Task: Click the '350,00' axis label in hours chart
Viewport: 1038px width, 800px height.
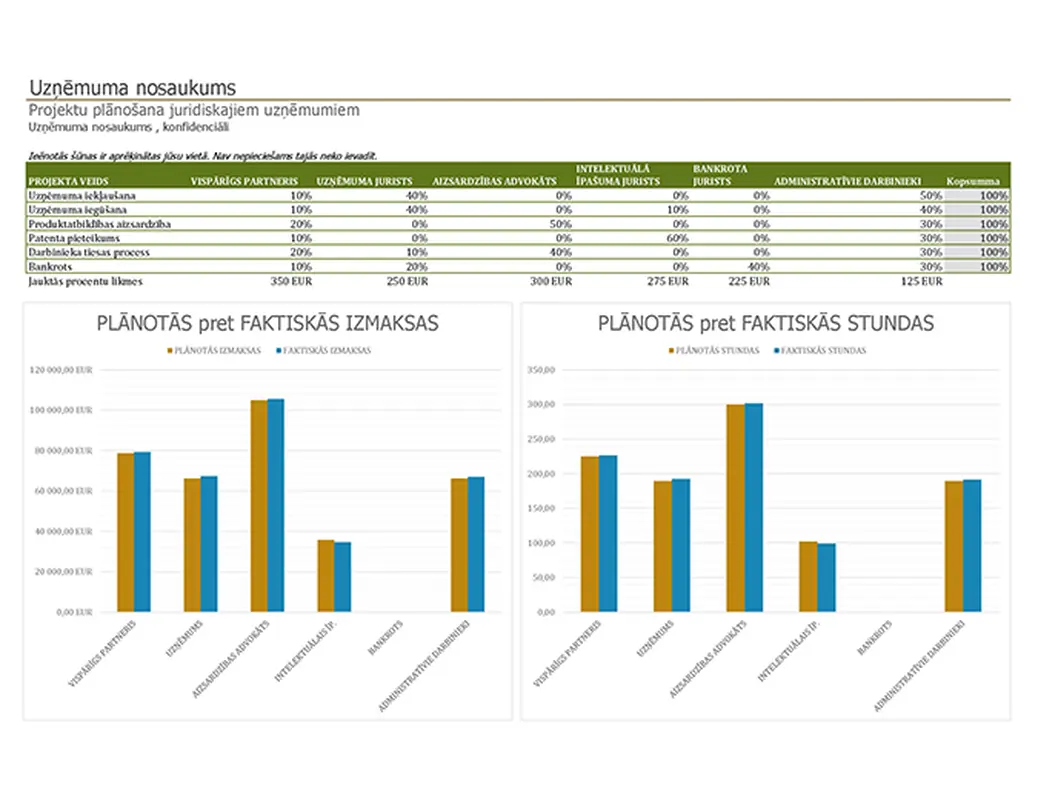Action: pyautogui.click(x=540, y=370)
